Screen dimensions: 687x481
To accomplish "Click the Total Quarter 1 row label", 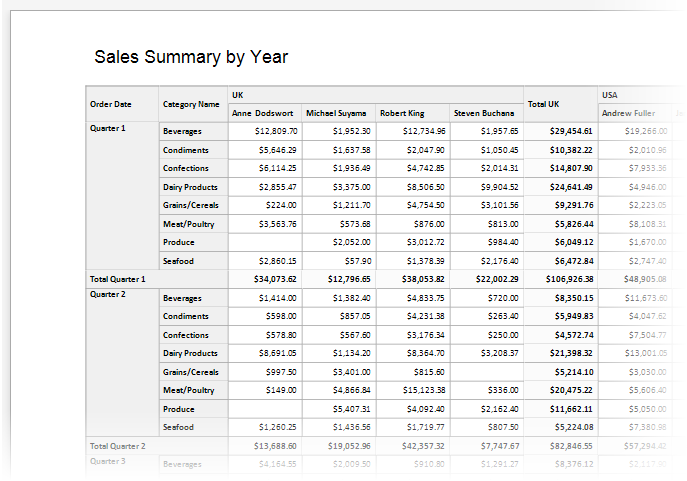I will click(x=118, y=279).
